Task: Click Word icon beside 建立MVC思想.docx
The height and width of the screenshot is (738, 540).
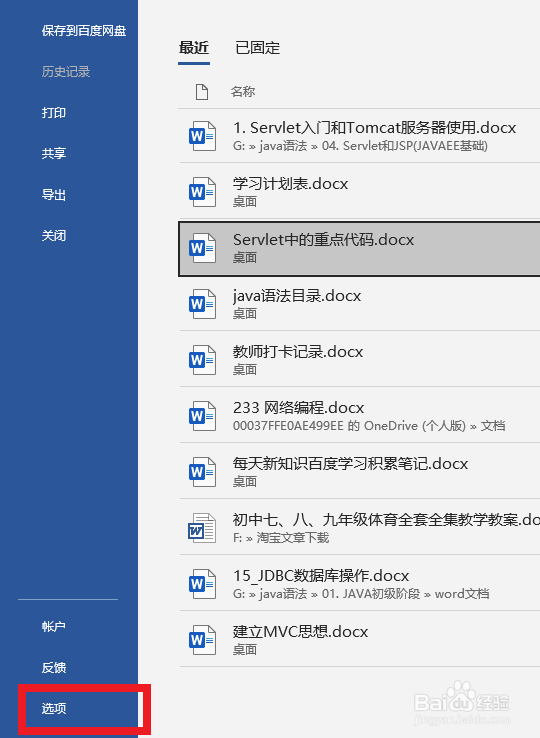Action: (202, 640)
